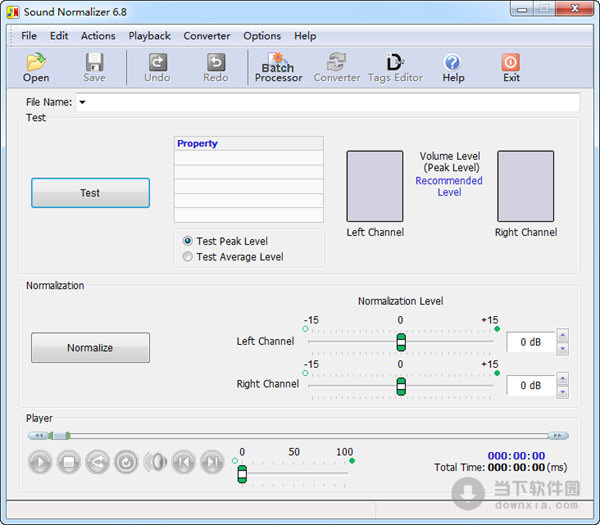
Task: Skip to the previous track button
Action: (184, 462)
